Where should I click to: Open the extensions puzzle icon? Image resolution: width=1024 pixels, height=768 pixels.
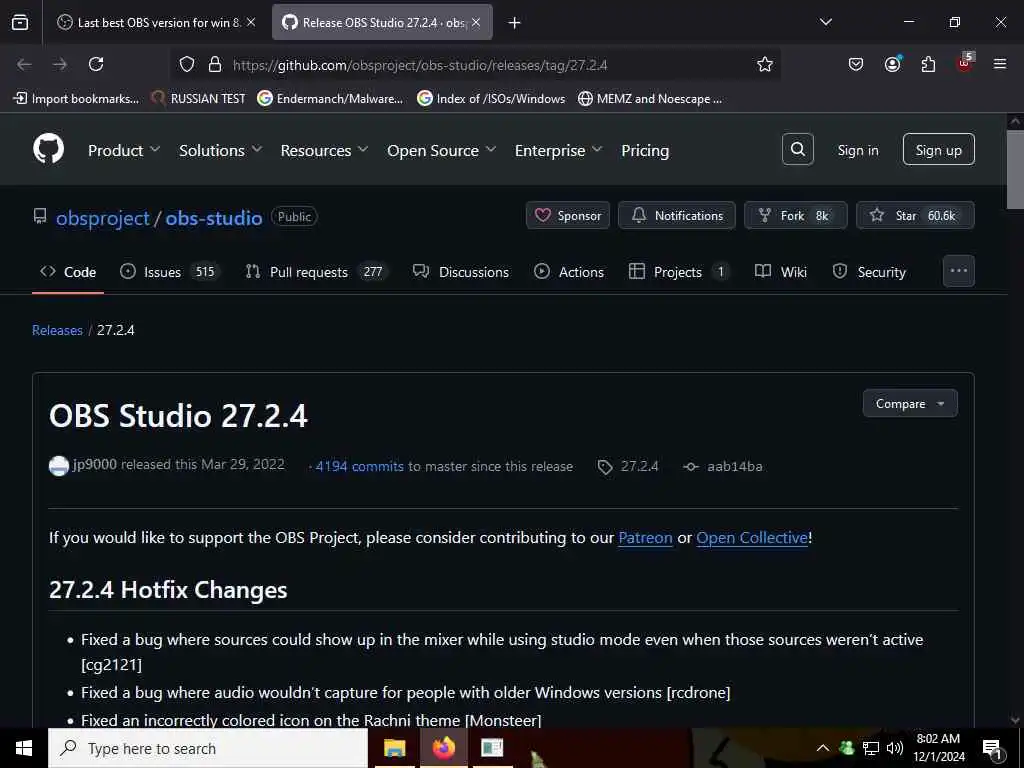(928, 64)
